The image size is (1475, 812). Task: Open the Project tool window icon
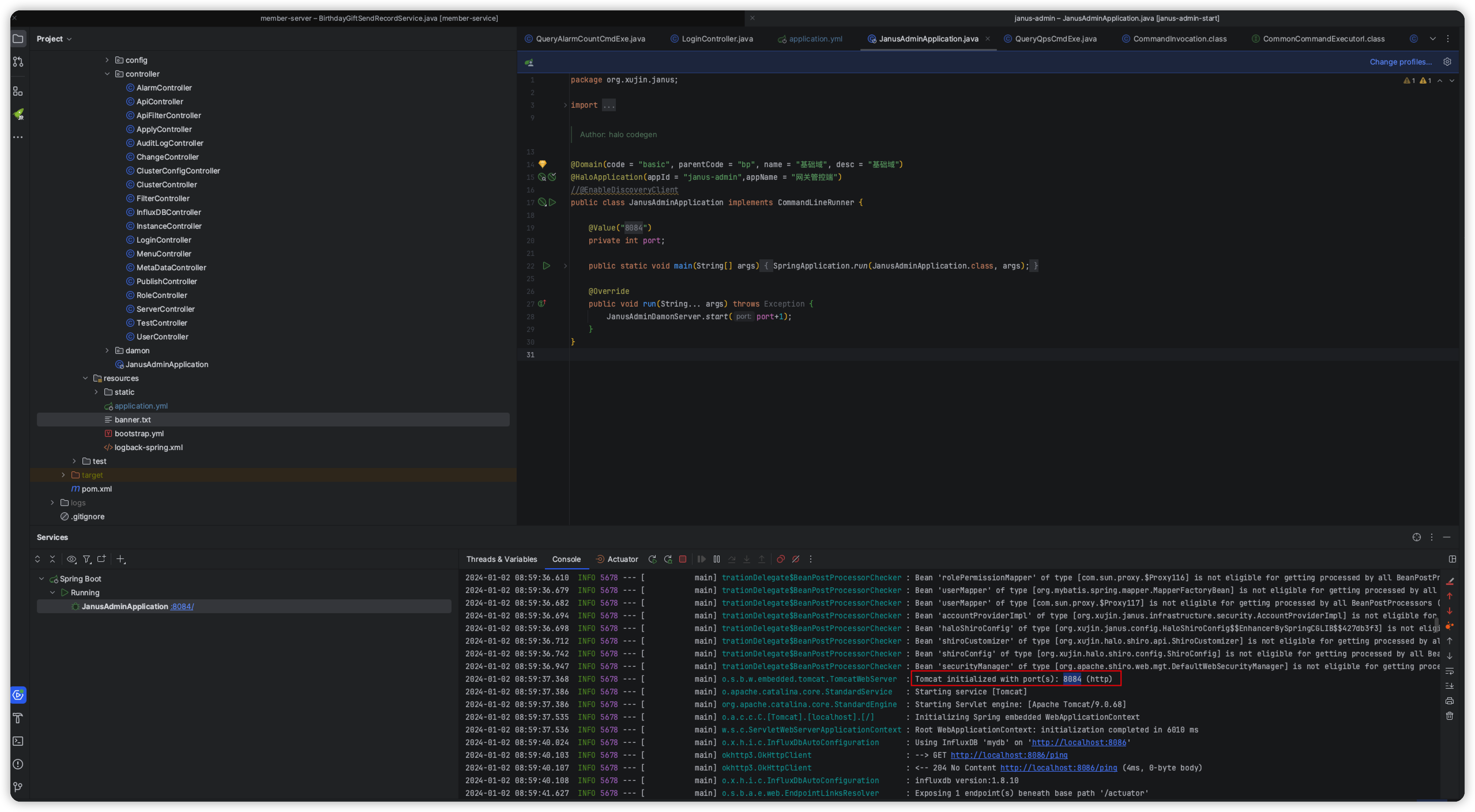tap(18, 39)
